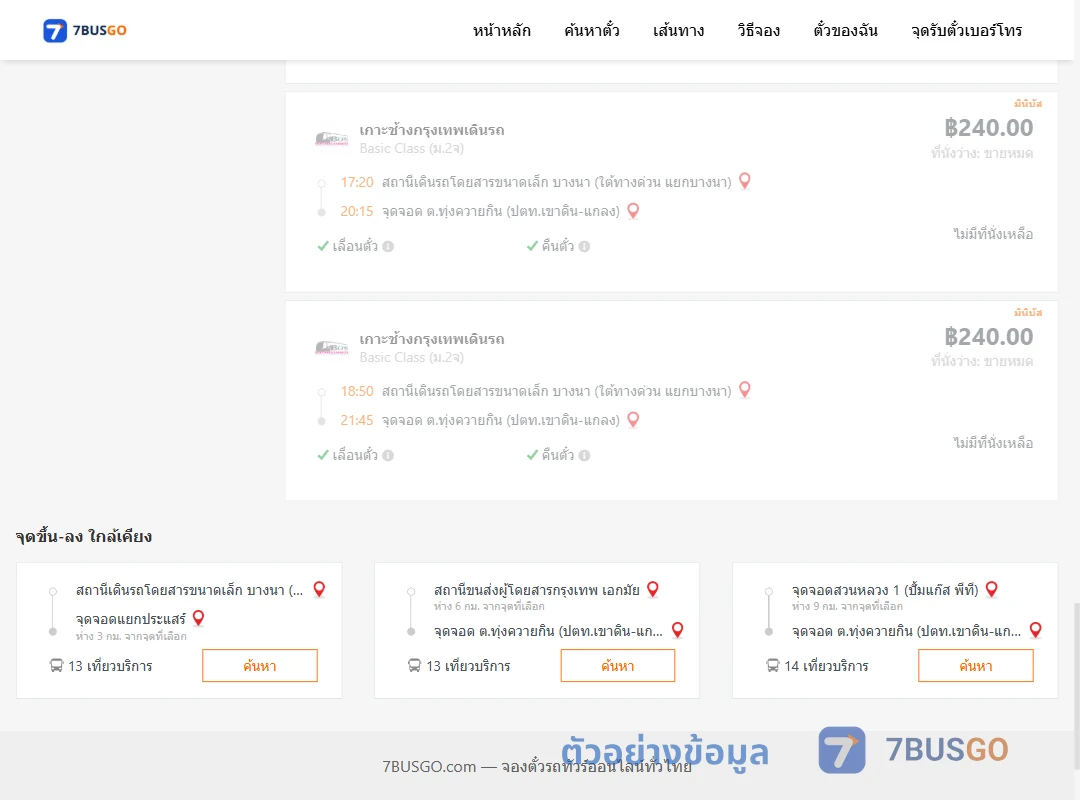The width and height of the screenshot is (1080, 800).
Task: Click map pin for 20:15 arrival stop
Action: pyautogui.click(x=633, y=211)
